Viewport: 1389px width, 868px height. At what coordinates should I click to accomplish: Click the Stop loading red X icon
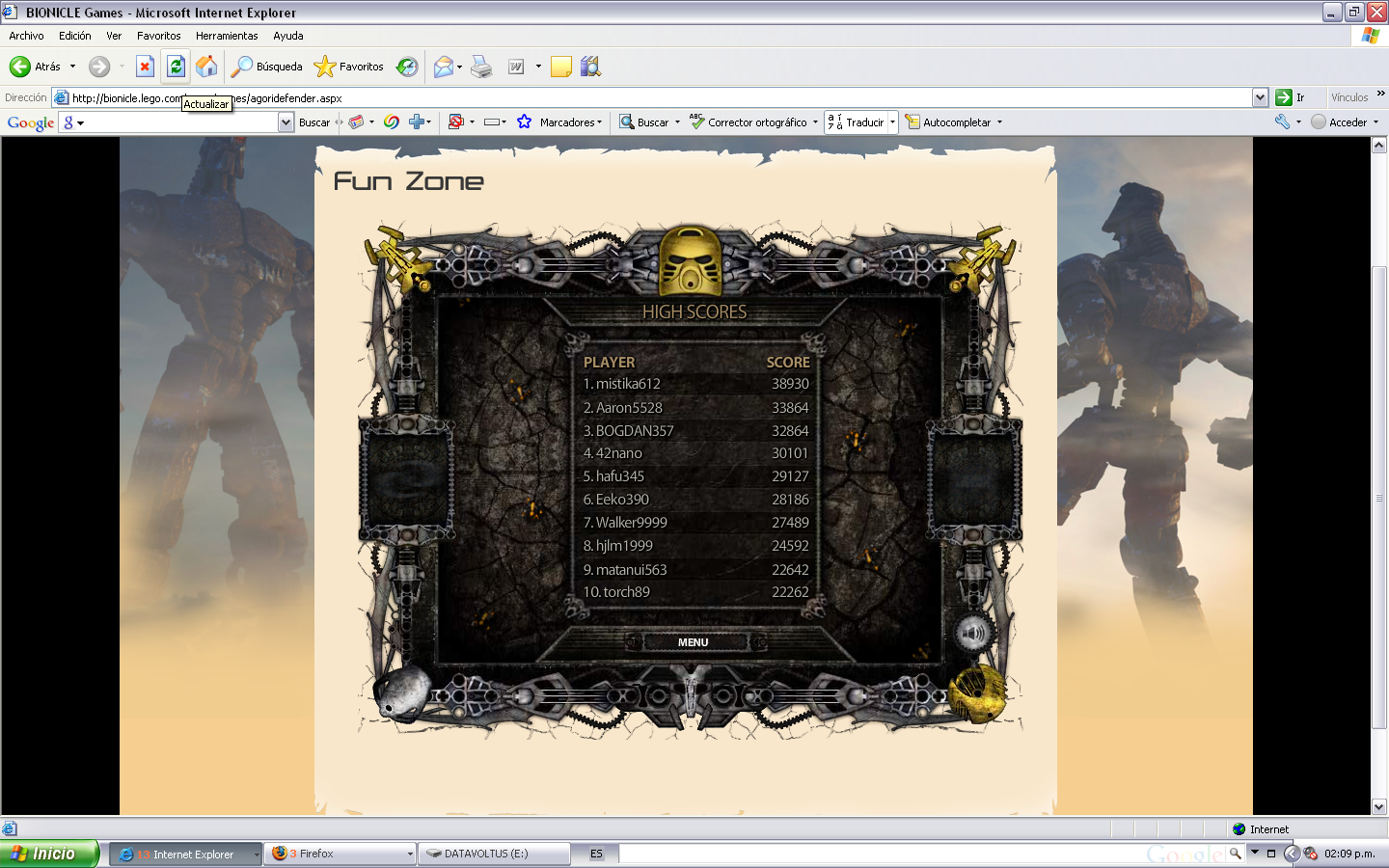(145, 67)
